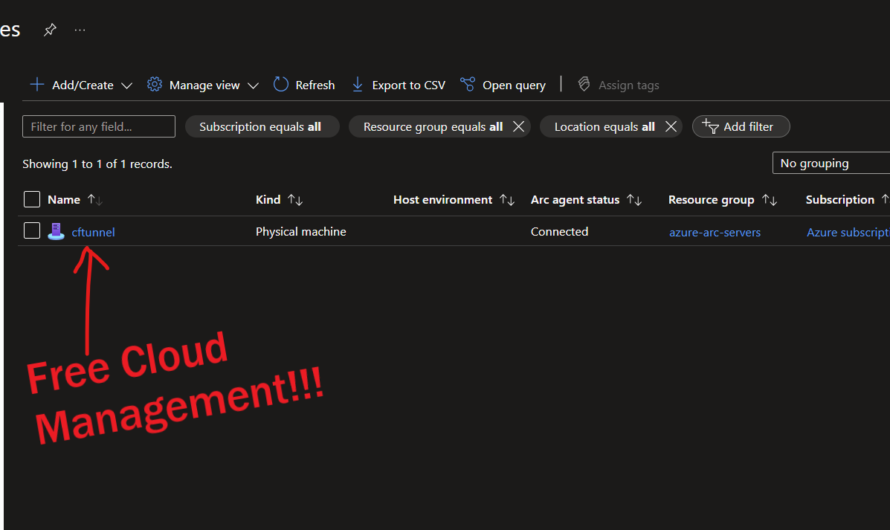The image size is (890, 530).
Task: Click the Manage view gear icon
Action: coord(154,85)
